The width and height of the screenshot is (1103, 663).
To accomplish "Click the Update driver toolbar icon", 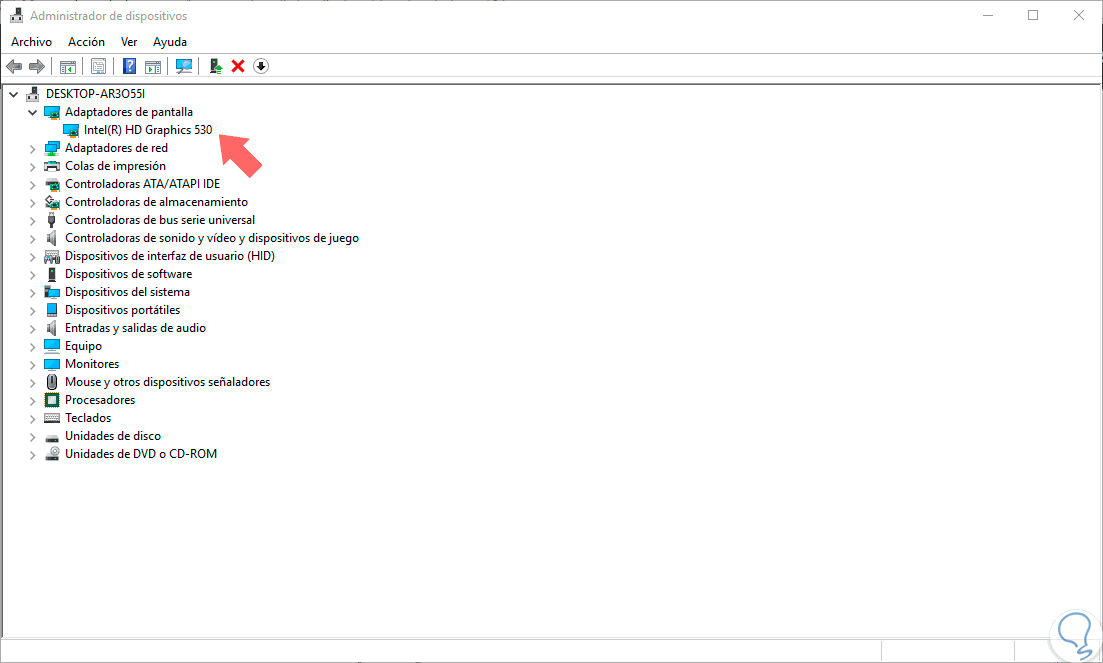I will tap(216, 66).
